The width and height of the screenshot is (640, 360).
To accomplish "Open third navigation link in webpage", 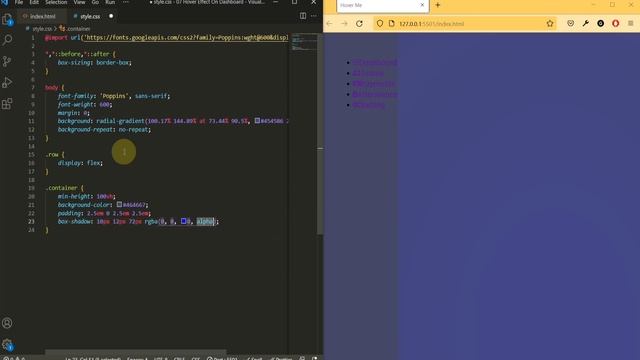I will pos(374,84).
